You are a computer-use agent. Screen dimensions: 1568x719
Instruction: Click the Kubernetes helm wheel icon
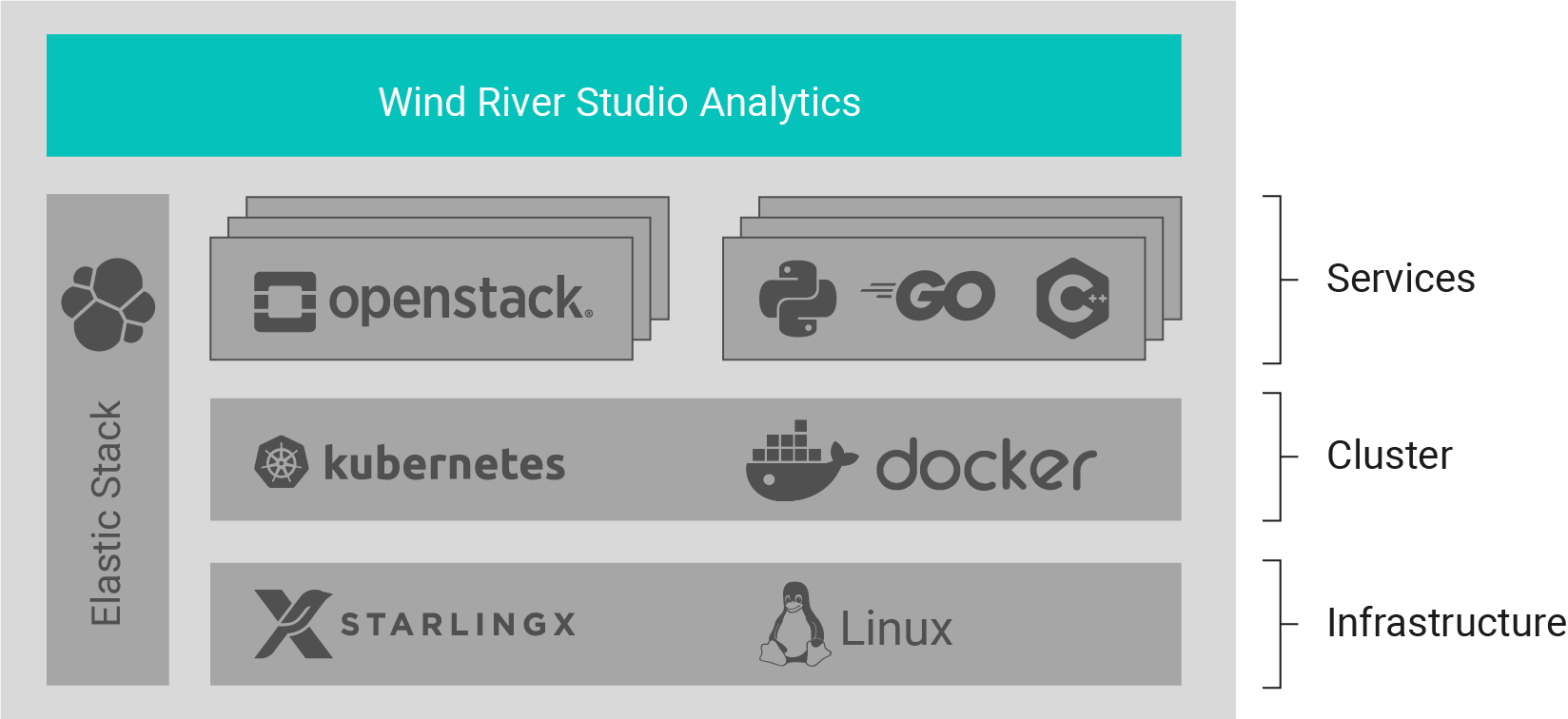(282, 462)
